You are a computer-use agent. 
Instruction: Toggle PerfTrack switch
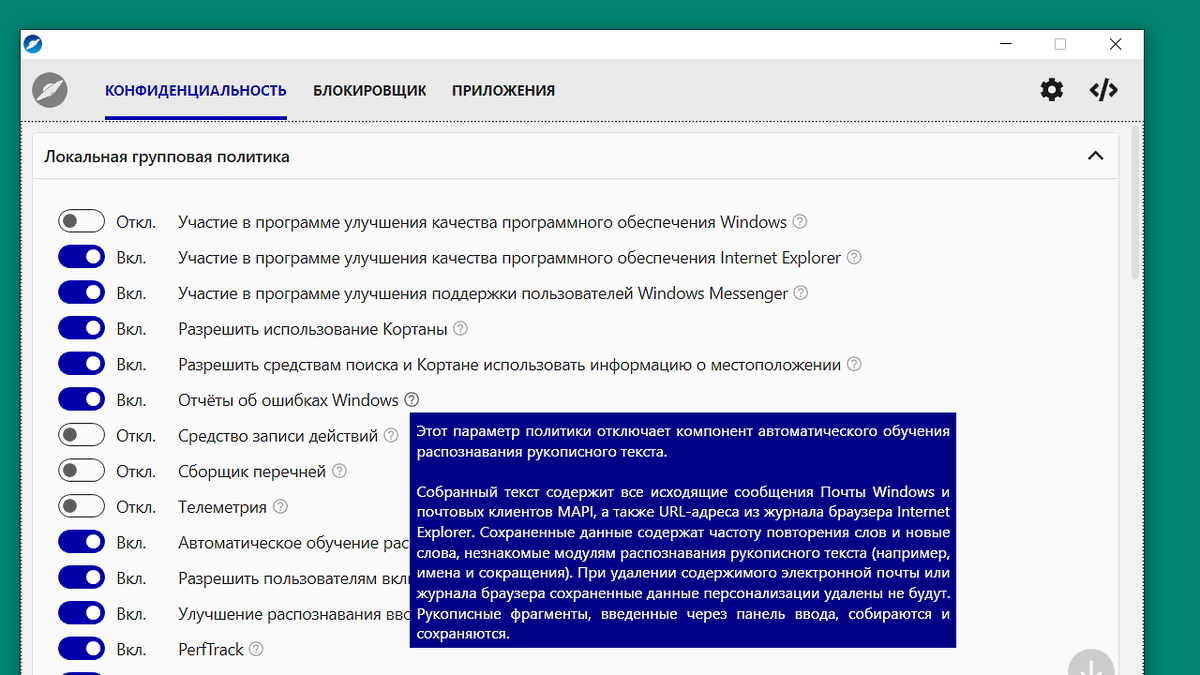coord(82,650)
